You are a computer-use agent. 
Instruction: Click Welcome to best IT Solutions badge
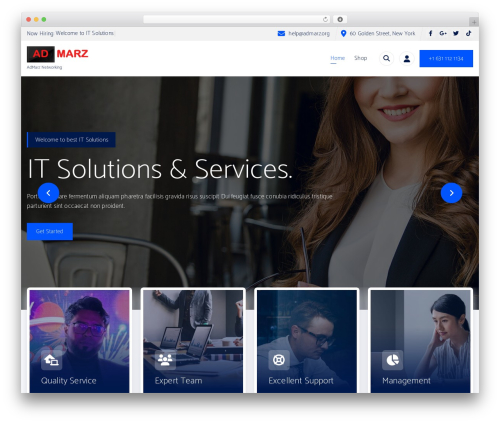(71, 140)
